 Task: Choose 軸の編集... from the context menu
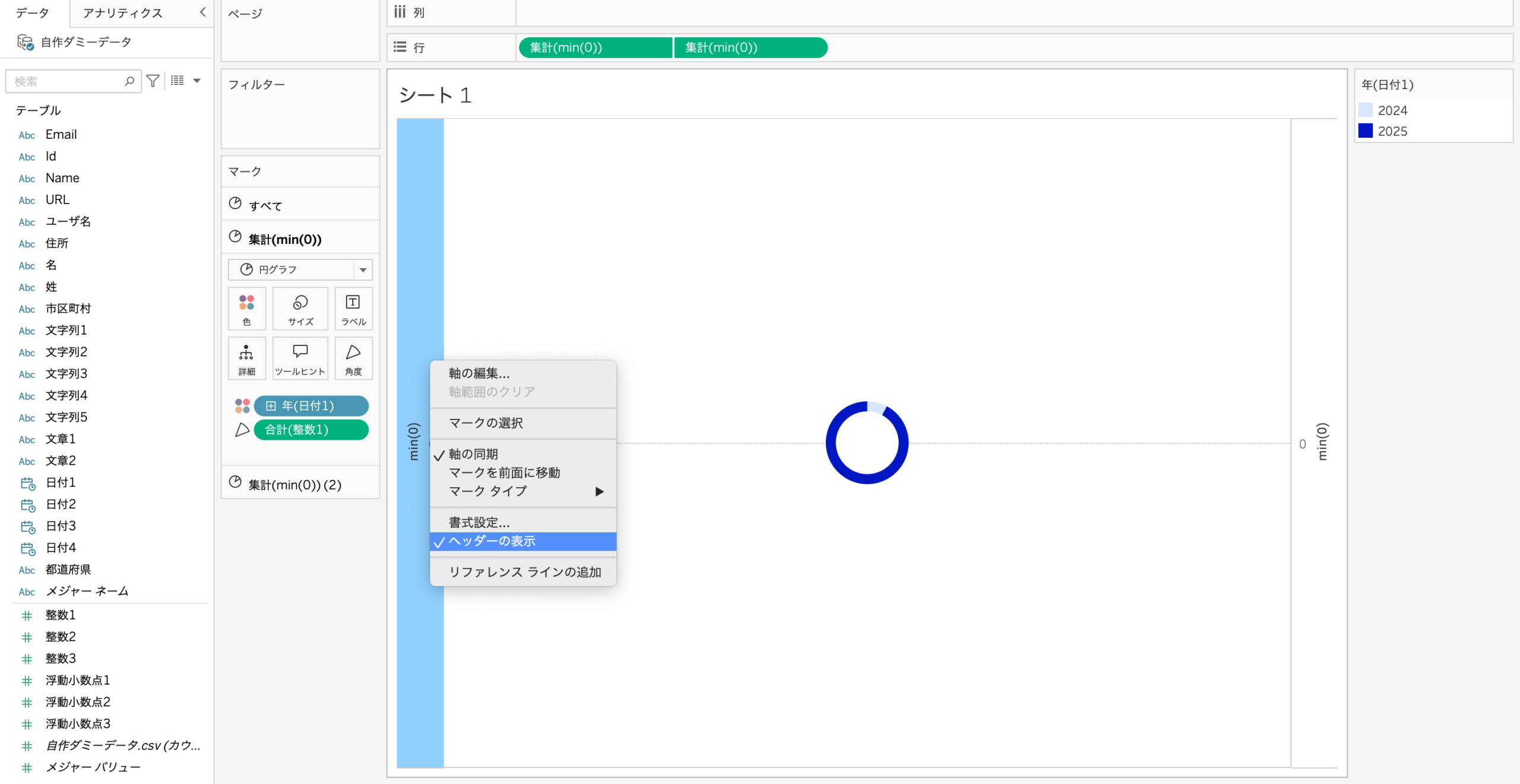479,373
